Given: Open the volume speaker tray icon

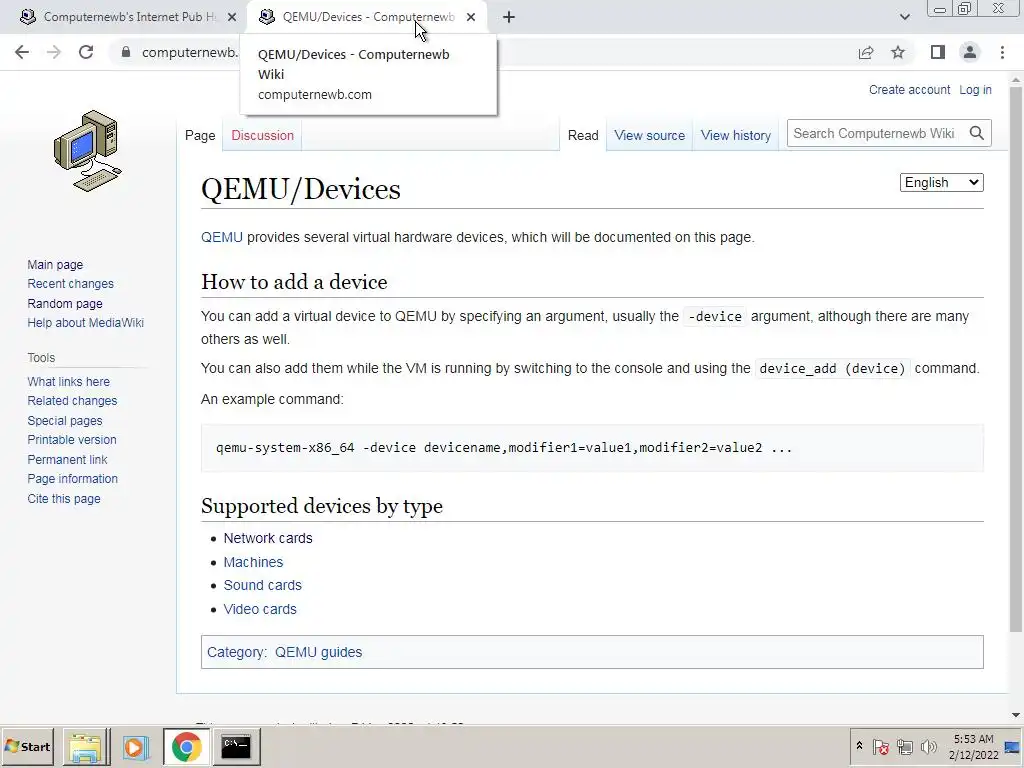Looking at the screenshot, I should click(x=928, y=746).
